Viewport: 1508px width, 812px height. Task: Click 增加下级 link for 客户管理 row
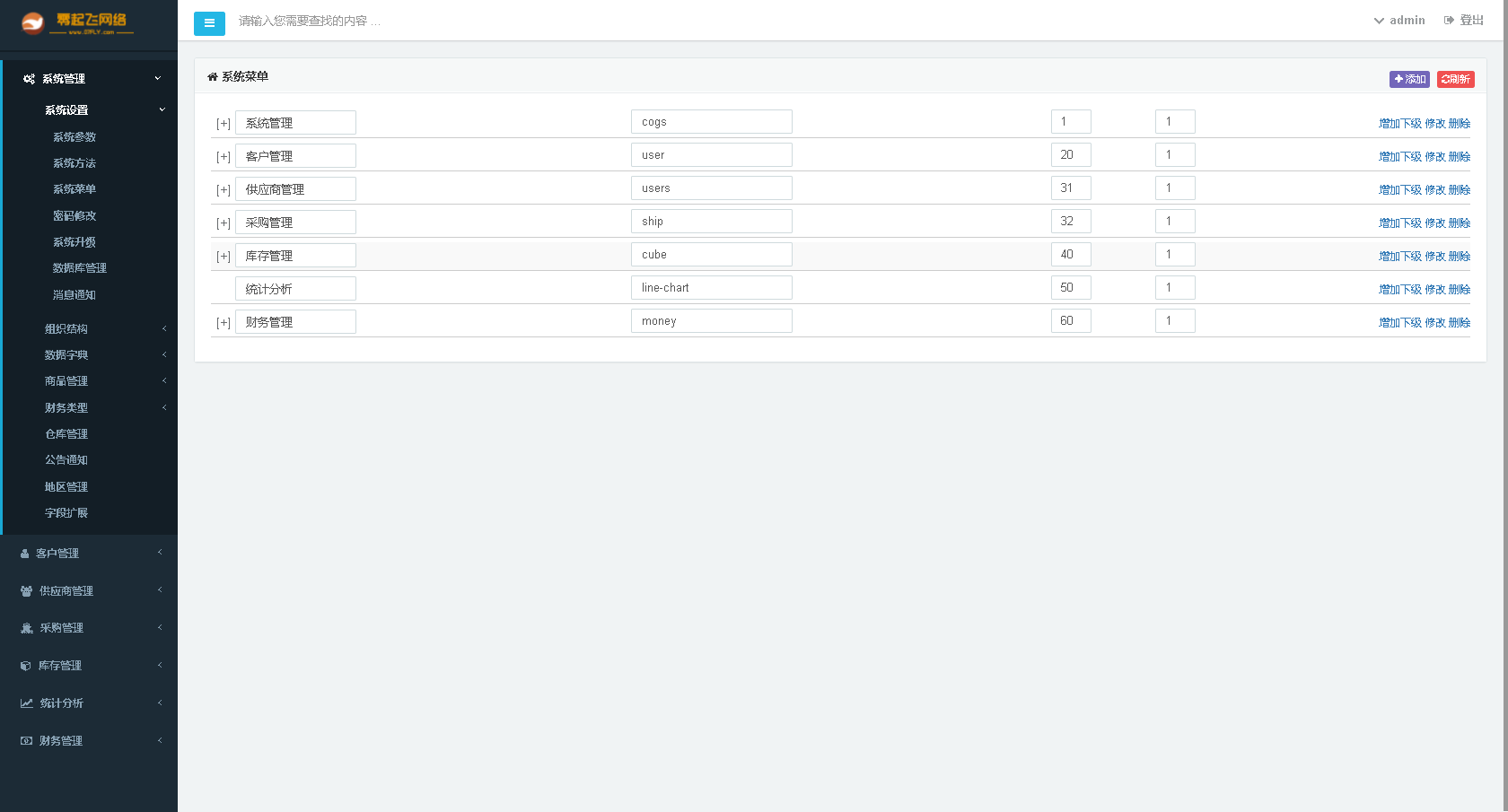1399,156
